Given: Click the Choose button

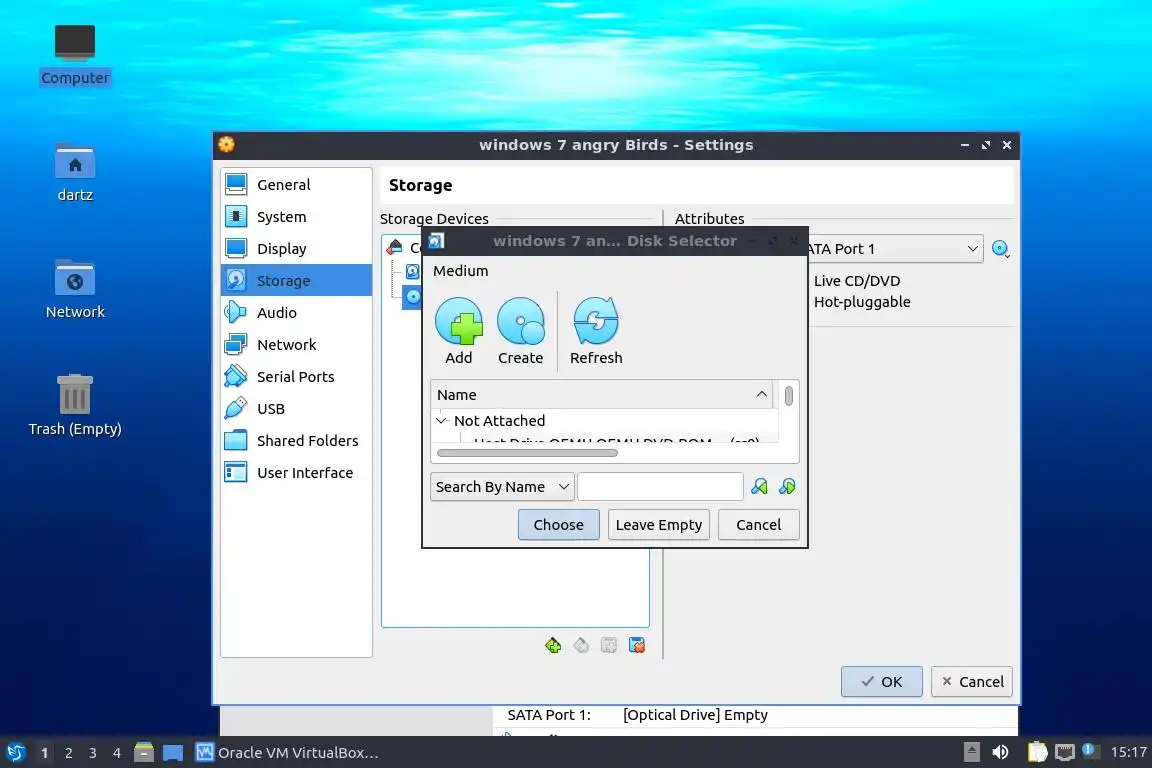Looking at the screenshot, I should pyautogui.click(x=558, y=525).
